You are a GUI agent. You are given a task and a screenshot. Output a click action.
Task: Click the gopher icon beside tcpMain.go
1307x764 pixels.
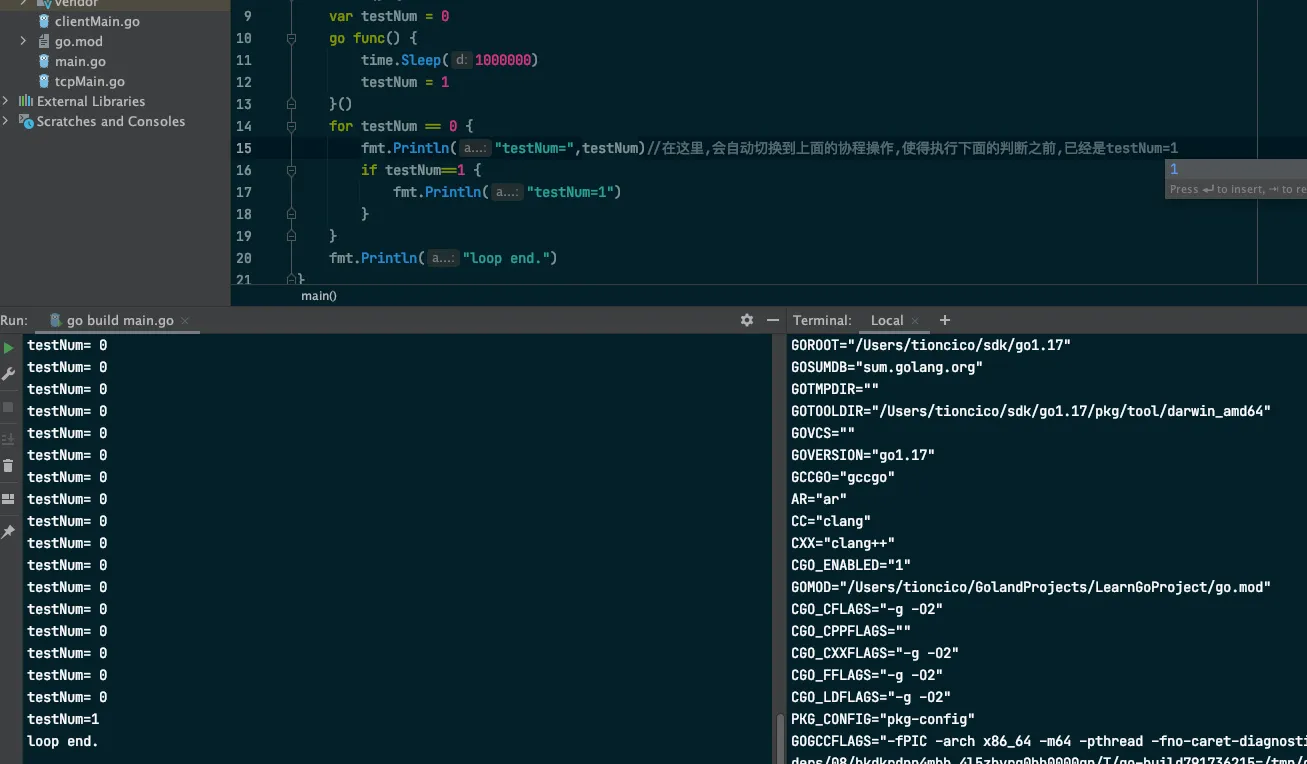coord(44,81)
